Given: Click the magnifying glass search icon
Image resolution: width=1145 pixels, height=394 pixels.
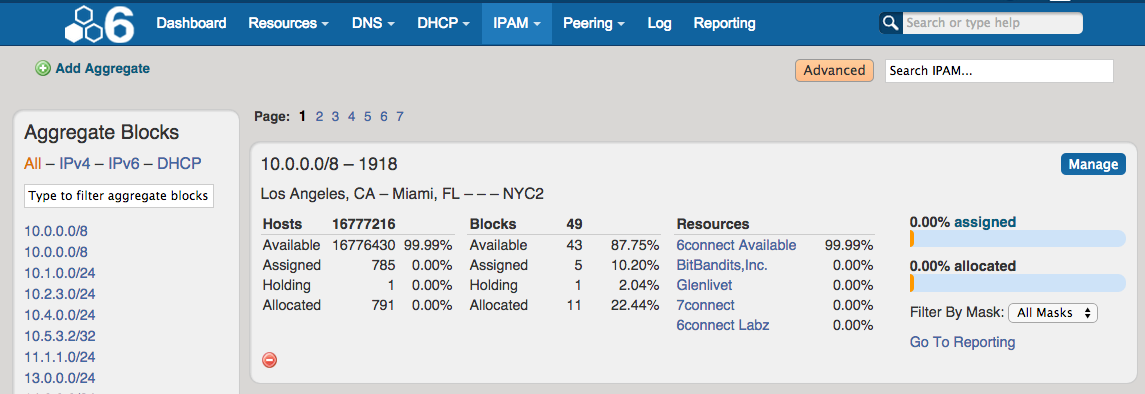Looking at the screenshot, I should click(890, 23).
